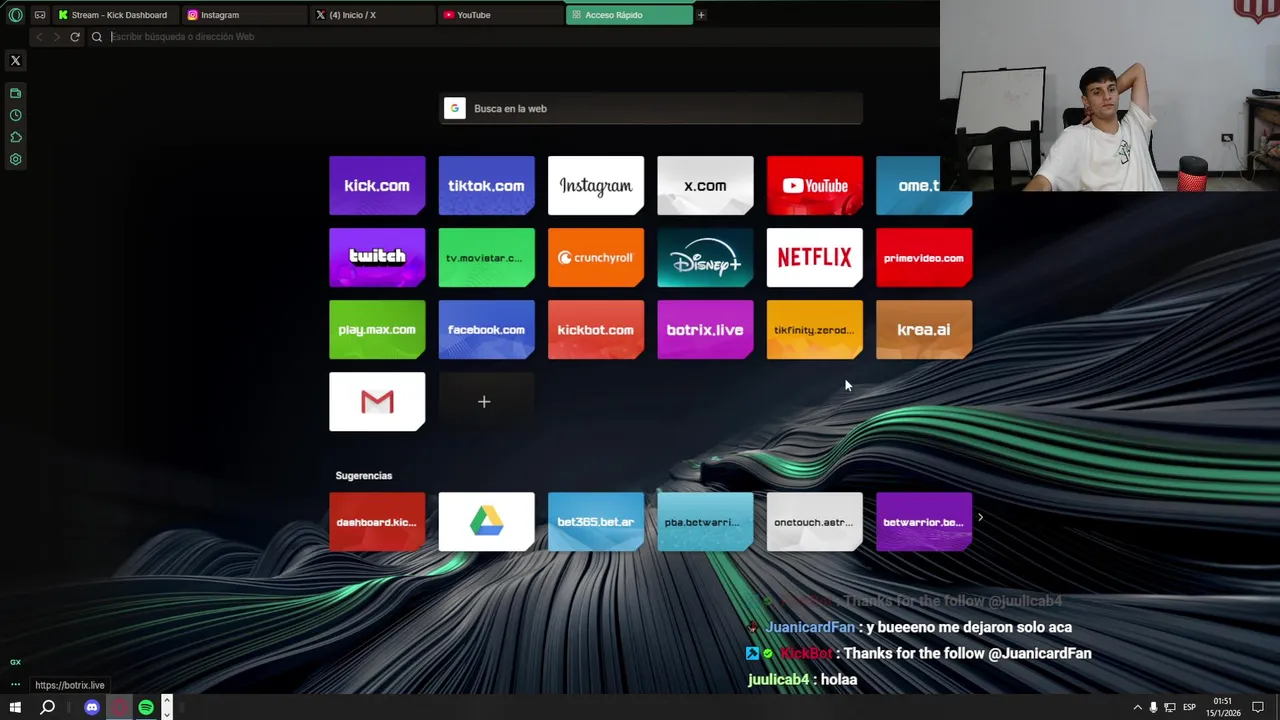The width and height of the screenshot is (1280, 720).
Task: Open the tv.movistar speed dial tile
Action: coord(486,258)
